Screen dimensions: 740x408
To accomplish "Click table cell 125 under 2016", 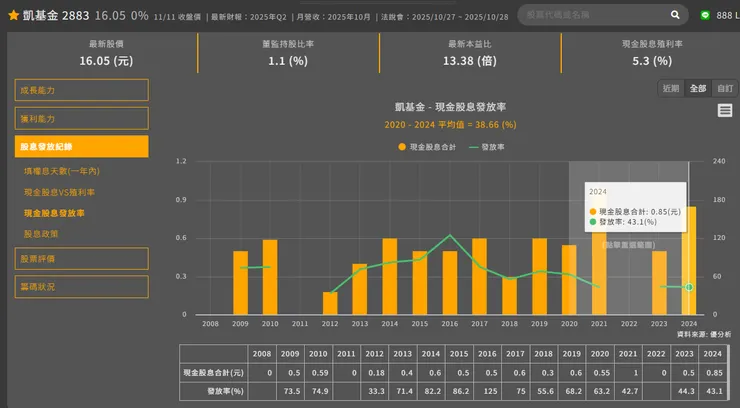I will point(487,391).
